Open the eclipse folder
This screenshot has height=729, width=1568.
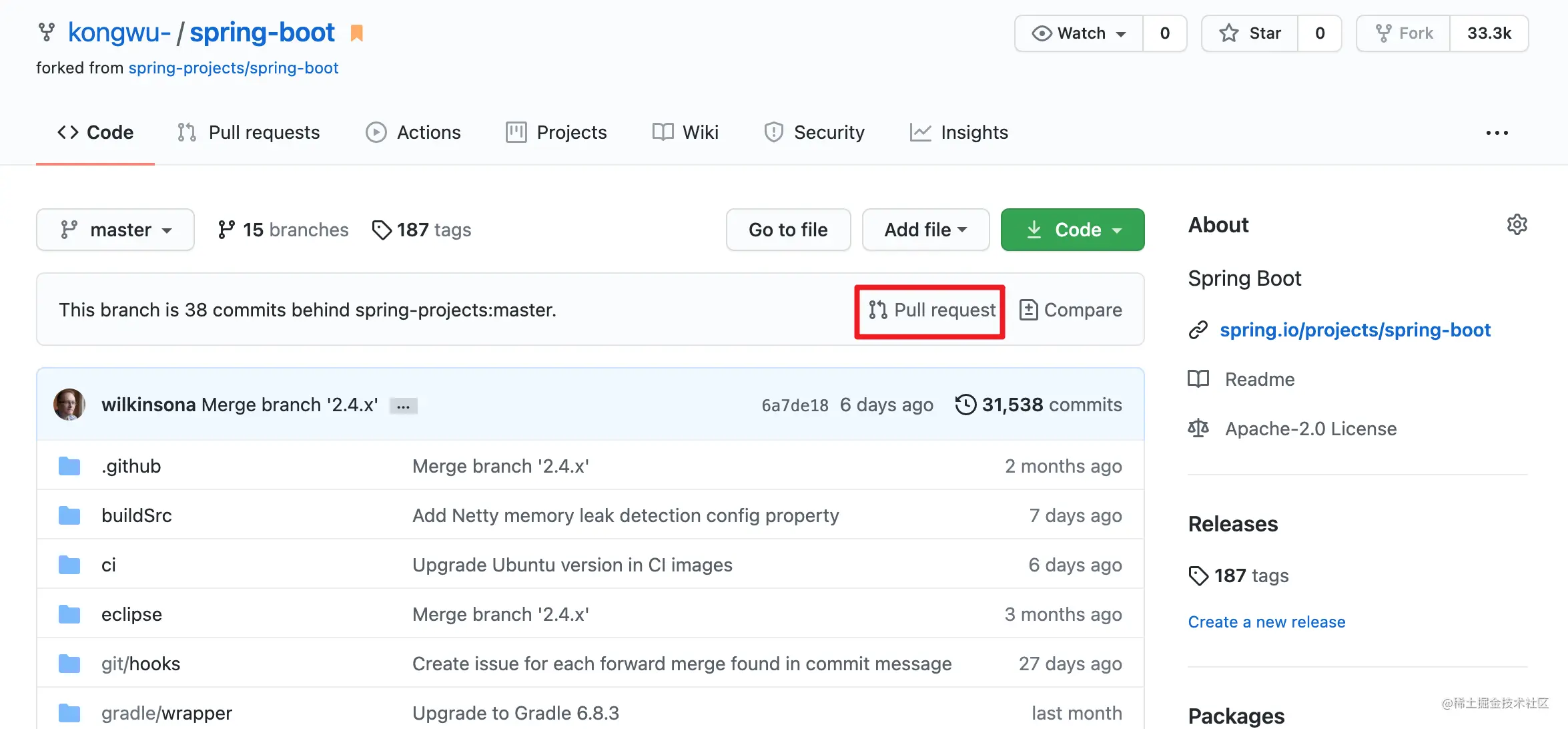tap(131, 614)
